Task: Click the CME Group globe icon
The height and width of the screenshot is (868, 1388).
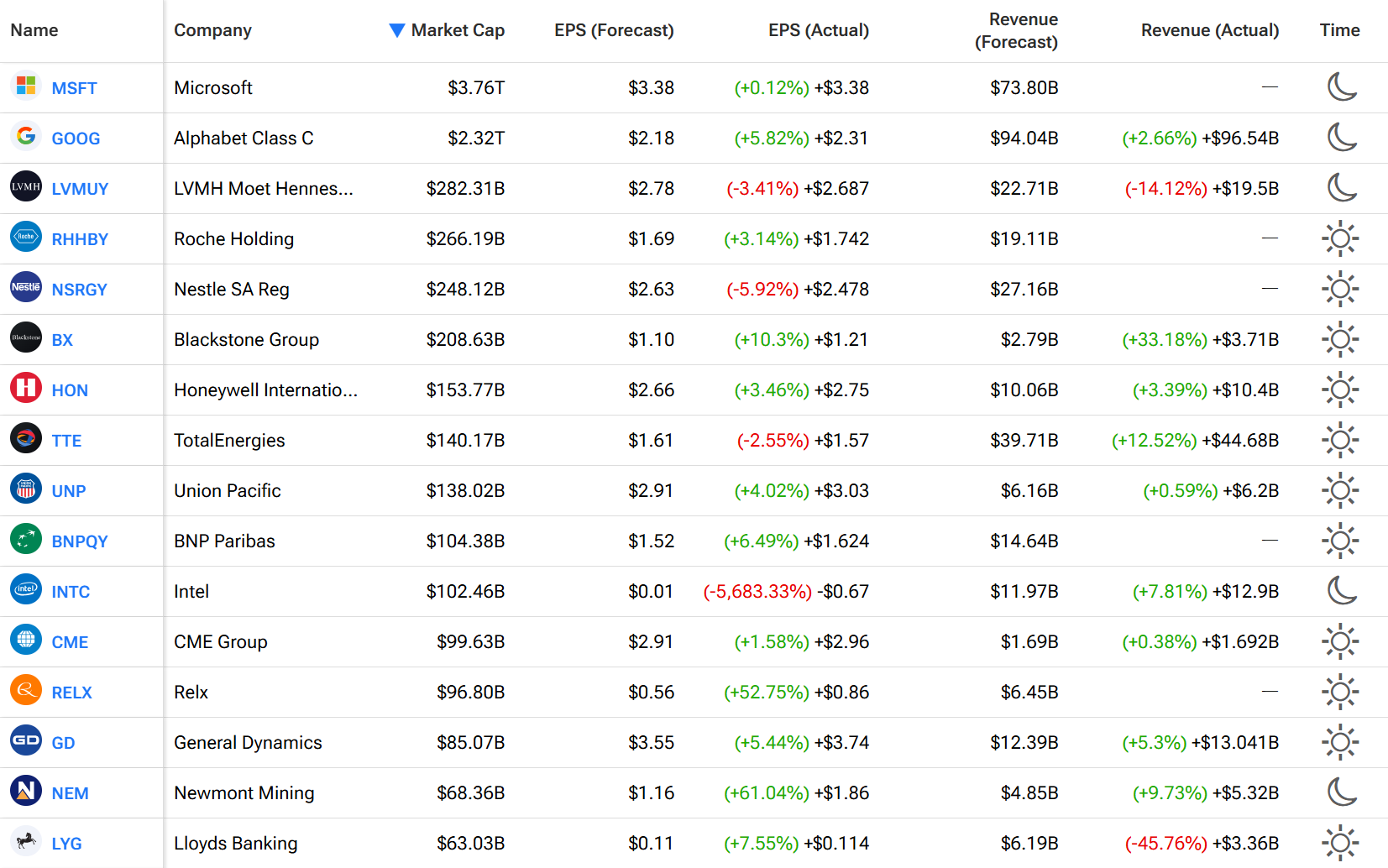Action: [x=26, y=640]
